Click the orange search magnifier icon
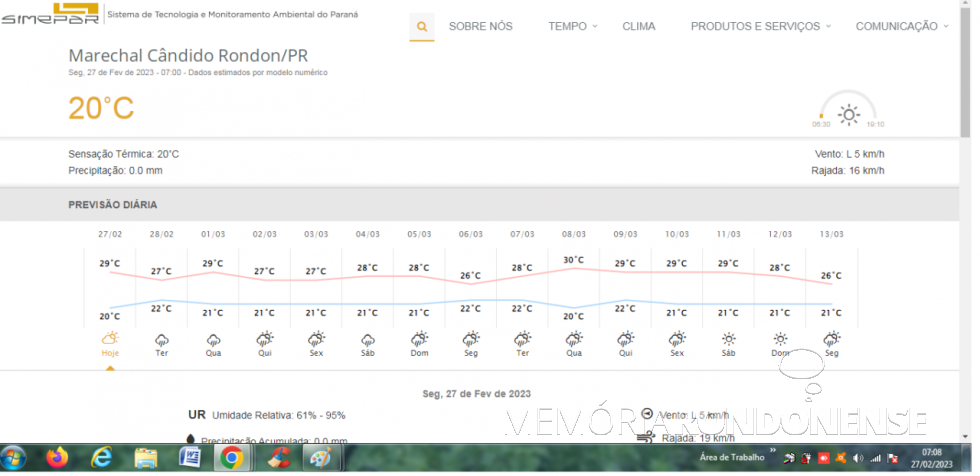The width and height of the screenshot is (980, 476). click(x=422, y=27)
